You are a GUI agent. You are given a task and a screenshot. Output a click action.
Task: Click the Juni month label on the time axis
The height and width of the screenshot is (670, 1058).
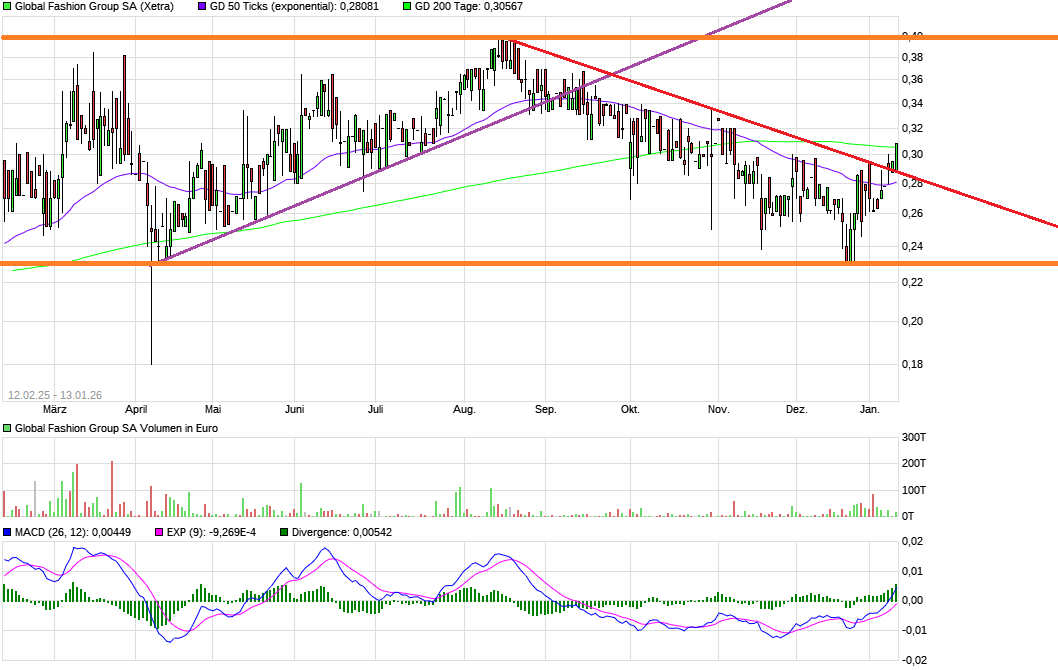point(295,409)
